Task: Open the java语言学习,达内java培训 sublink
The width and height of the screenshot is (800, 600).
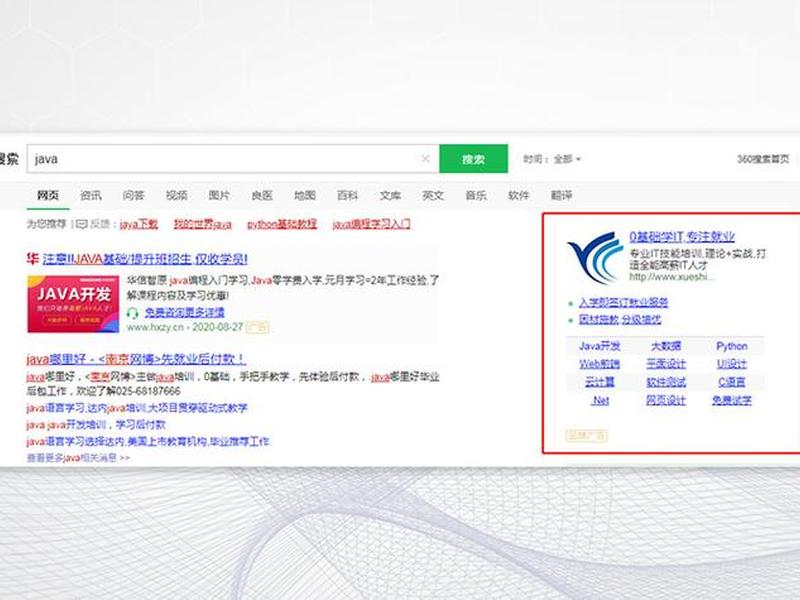Action: [x=137, y=408]
